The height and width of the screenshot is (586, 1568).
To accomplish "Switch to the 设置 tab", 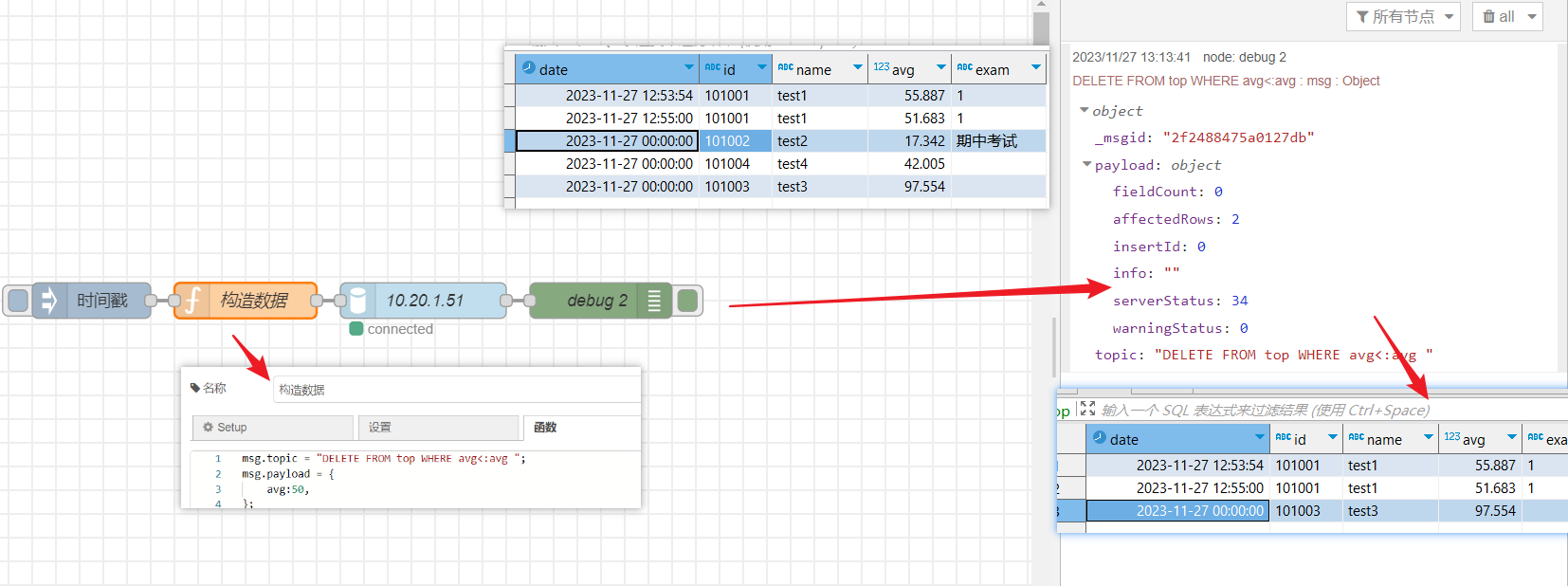I will coord(438,428).
